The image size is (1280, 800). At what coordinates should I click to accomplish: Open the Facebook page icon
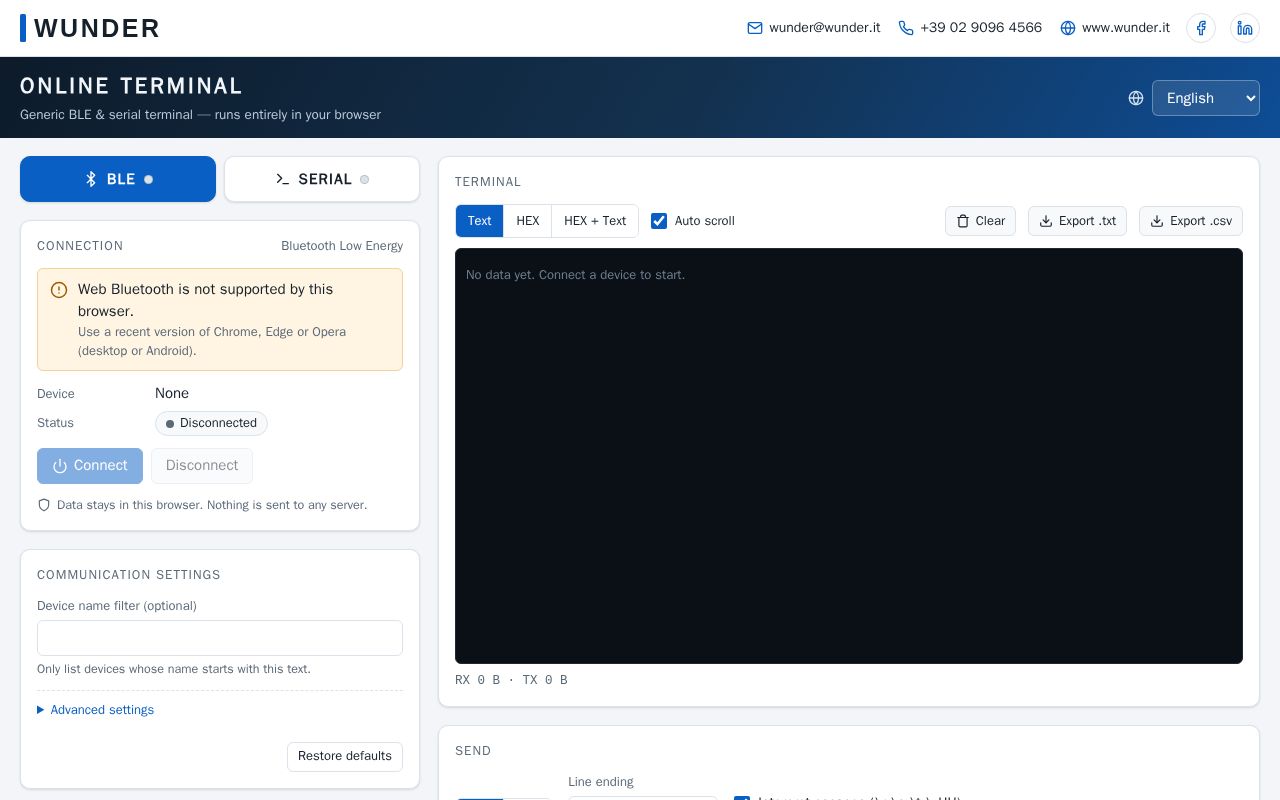pos(1201,28)
